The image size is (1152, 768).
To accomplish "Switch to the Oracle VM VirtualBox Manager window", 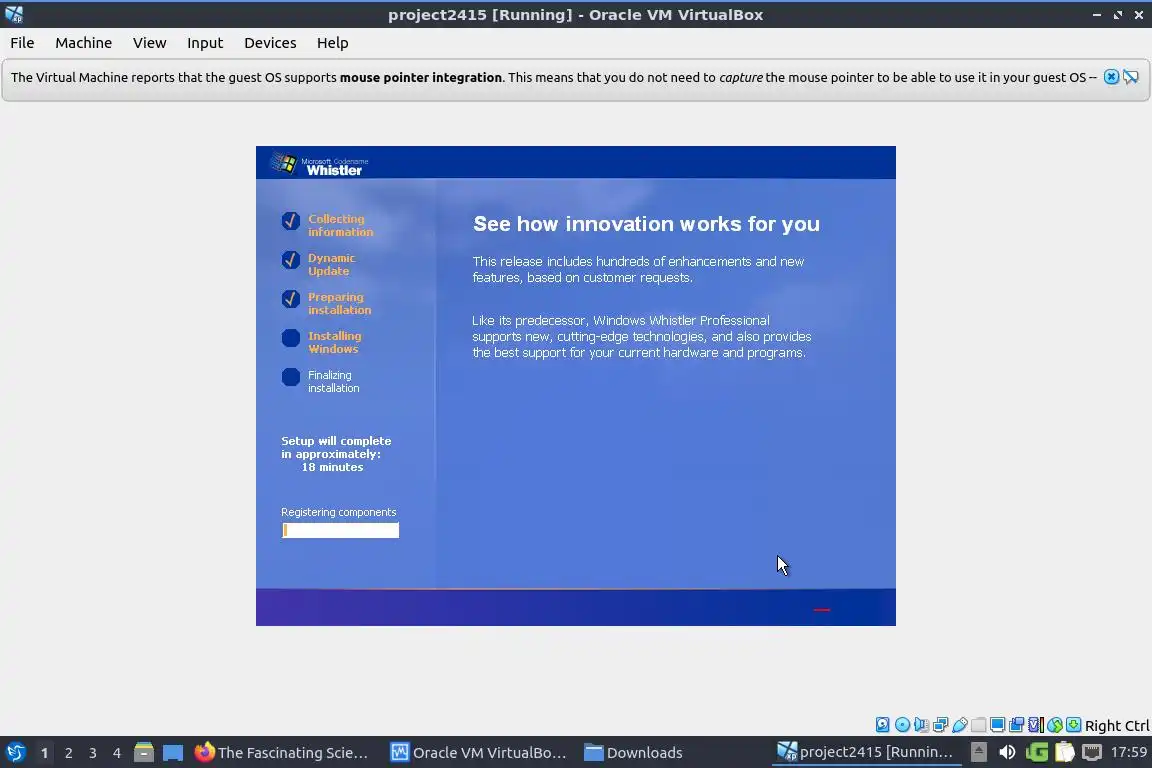I will pos(479,752).
